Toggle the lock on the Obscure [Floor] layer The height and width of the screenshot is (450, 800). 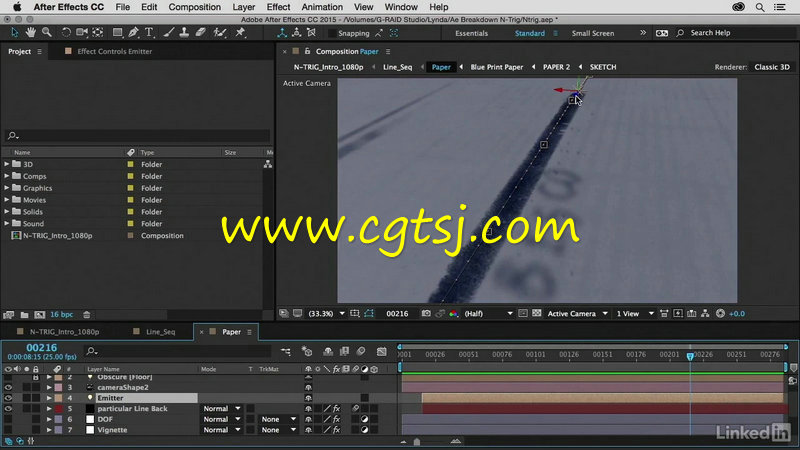tap(36, 377)
